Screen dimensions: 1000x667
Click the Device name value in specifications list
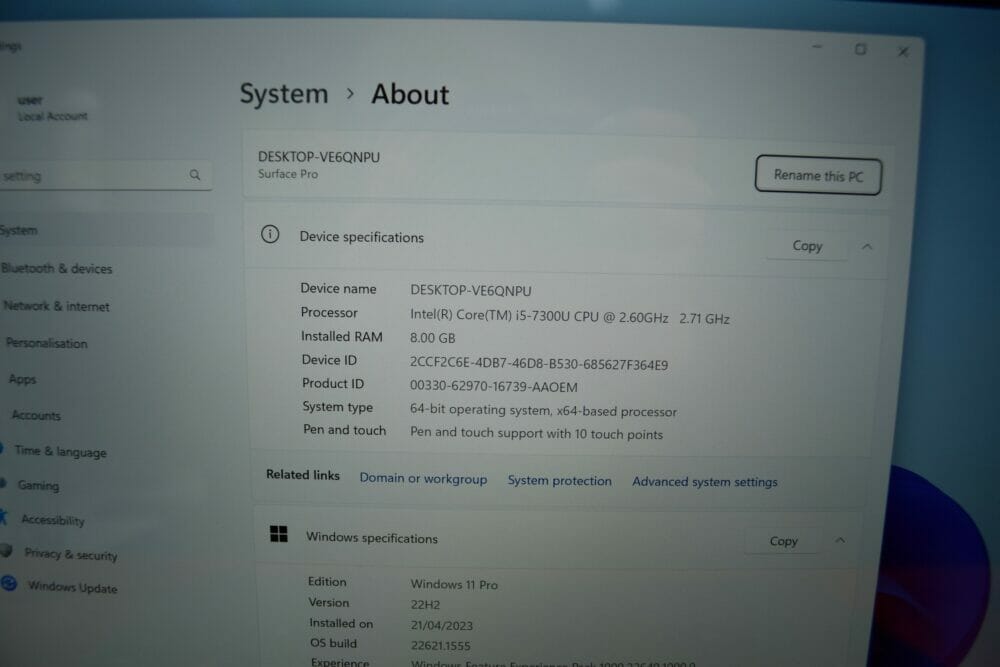point(471,290)
